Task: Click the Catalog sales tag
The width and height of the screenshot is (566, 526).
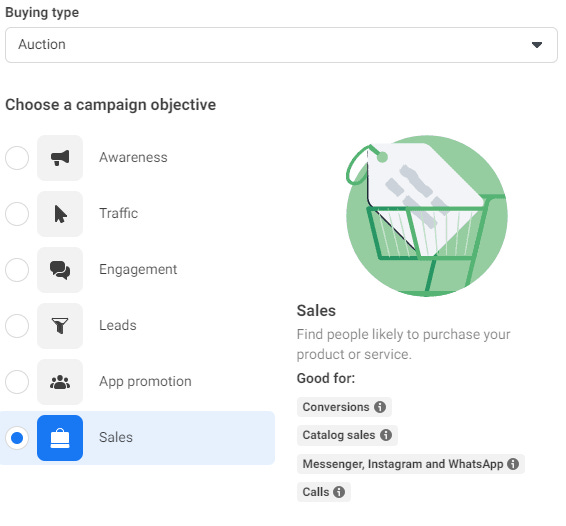Action: (x=347, y=435)
